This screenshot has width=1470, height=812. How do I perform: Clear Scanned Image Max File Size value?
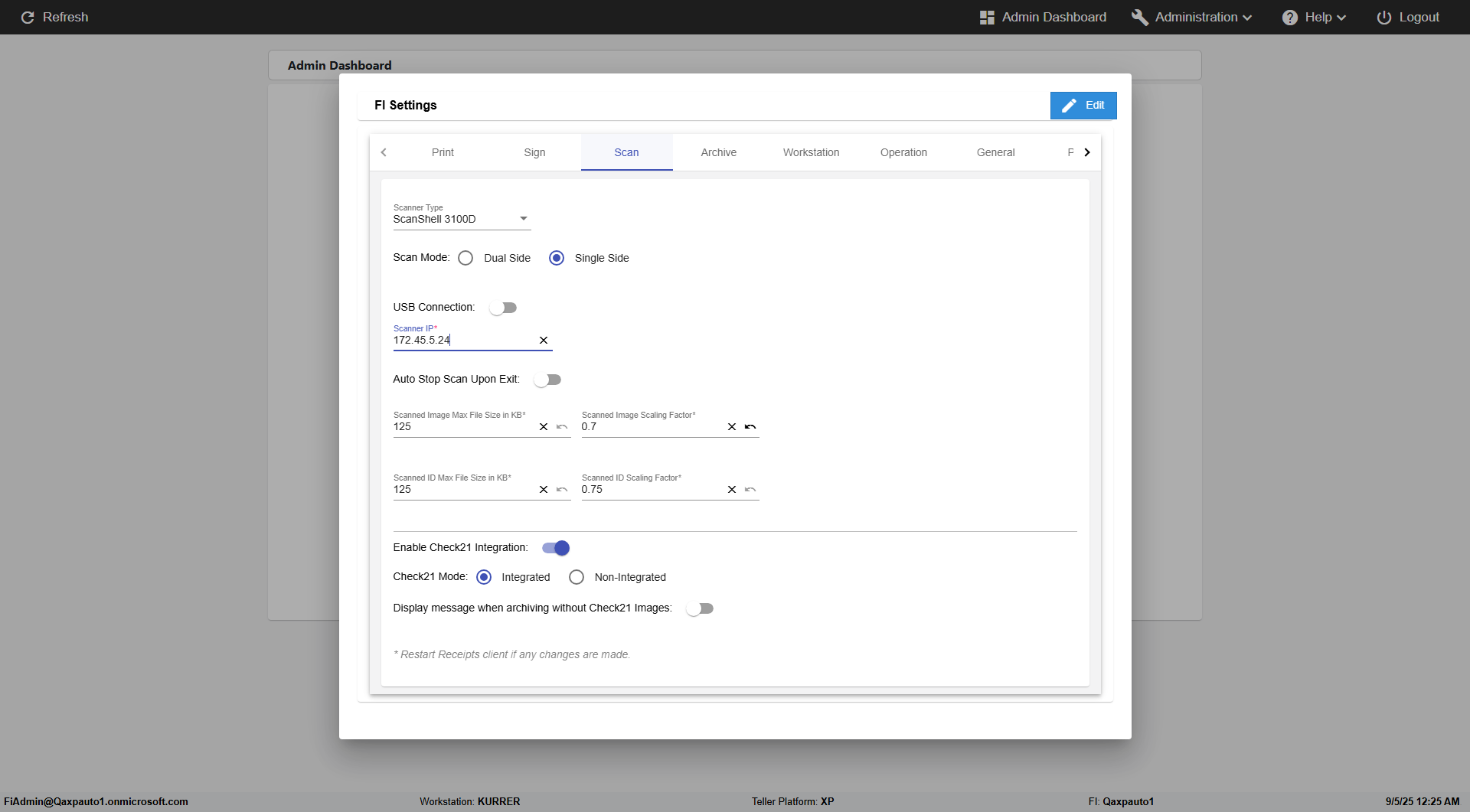544,427
